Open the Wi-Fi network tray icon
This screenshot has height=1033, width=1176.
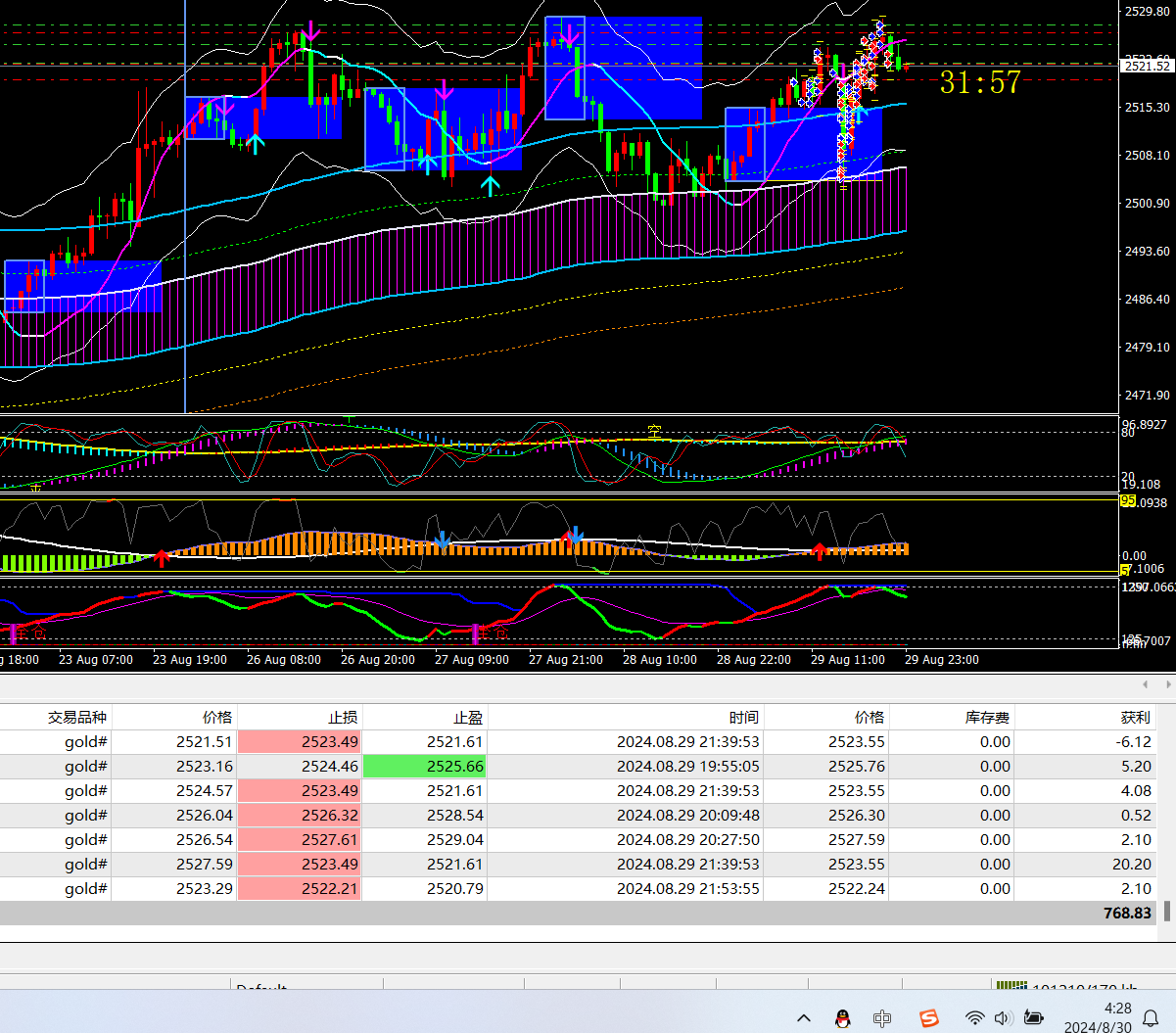point(974,1018)
